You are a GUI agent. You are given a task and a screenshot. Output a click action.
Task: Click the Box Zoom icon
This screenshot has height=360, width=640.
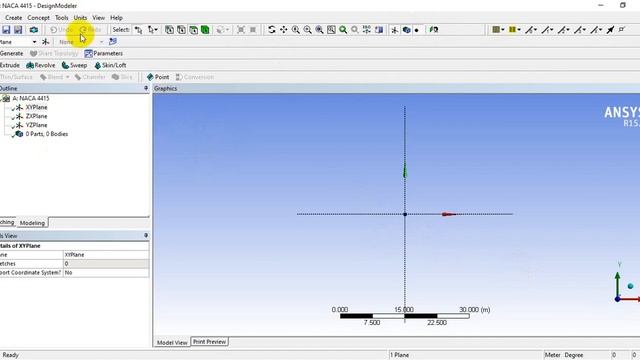307,30
